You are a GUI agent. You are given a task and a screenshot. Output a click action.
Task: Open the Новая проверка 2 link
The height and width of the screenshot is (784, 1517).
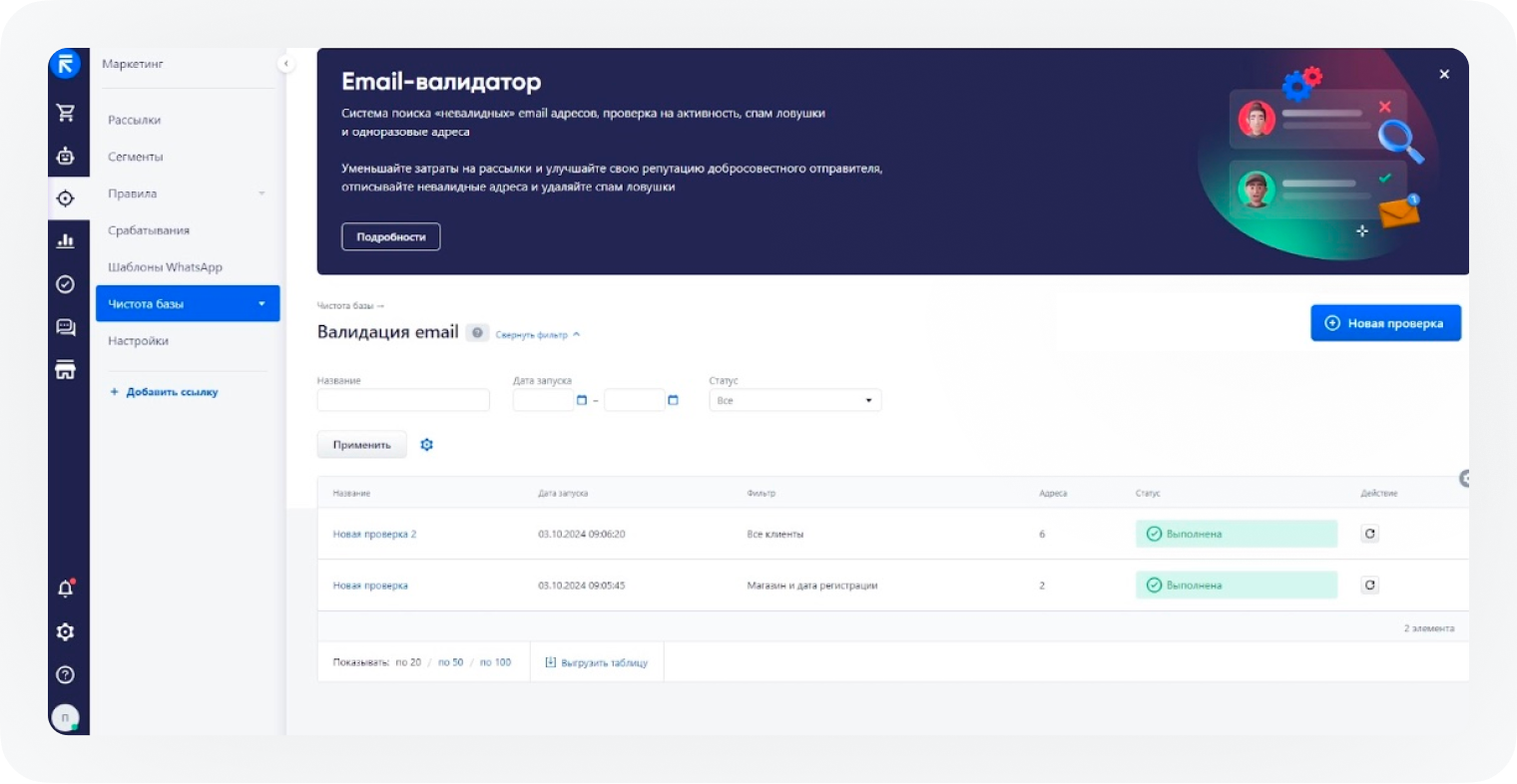[375, 535]
